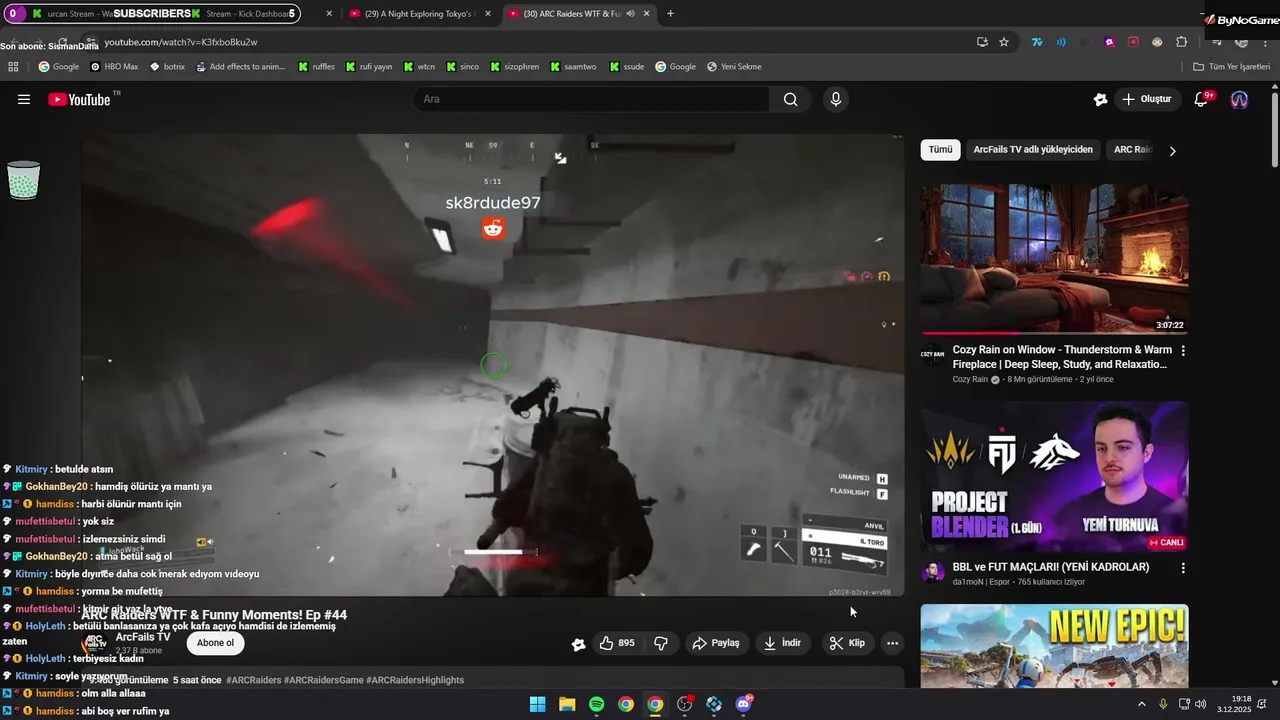The width and height of the screenshot is (1280, 720).
Task: Click the network icon in system tray
Action: [x=1183, y=704]
